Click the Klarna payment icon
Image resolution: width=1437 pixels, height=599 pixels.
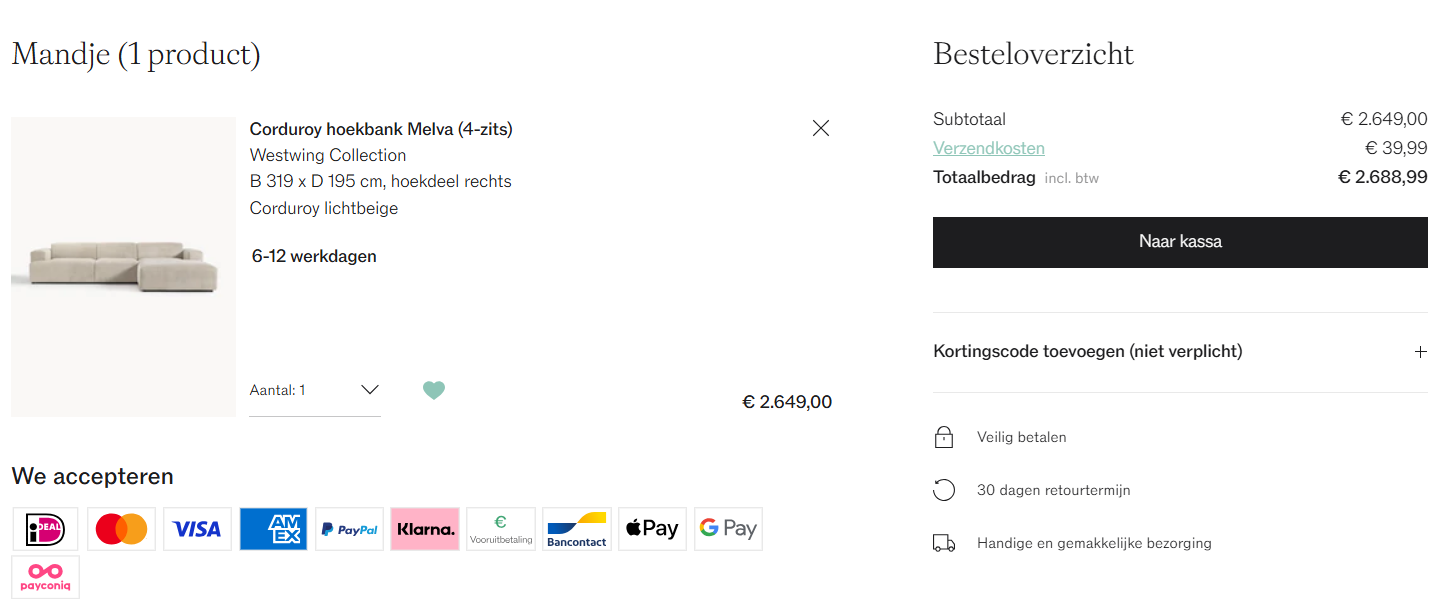coord(425,529)
